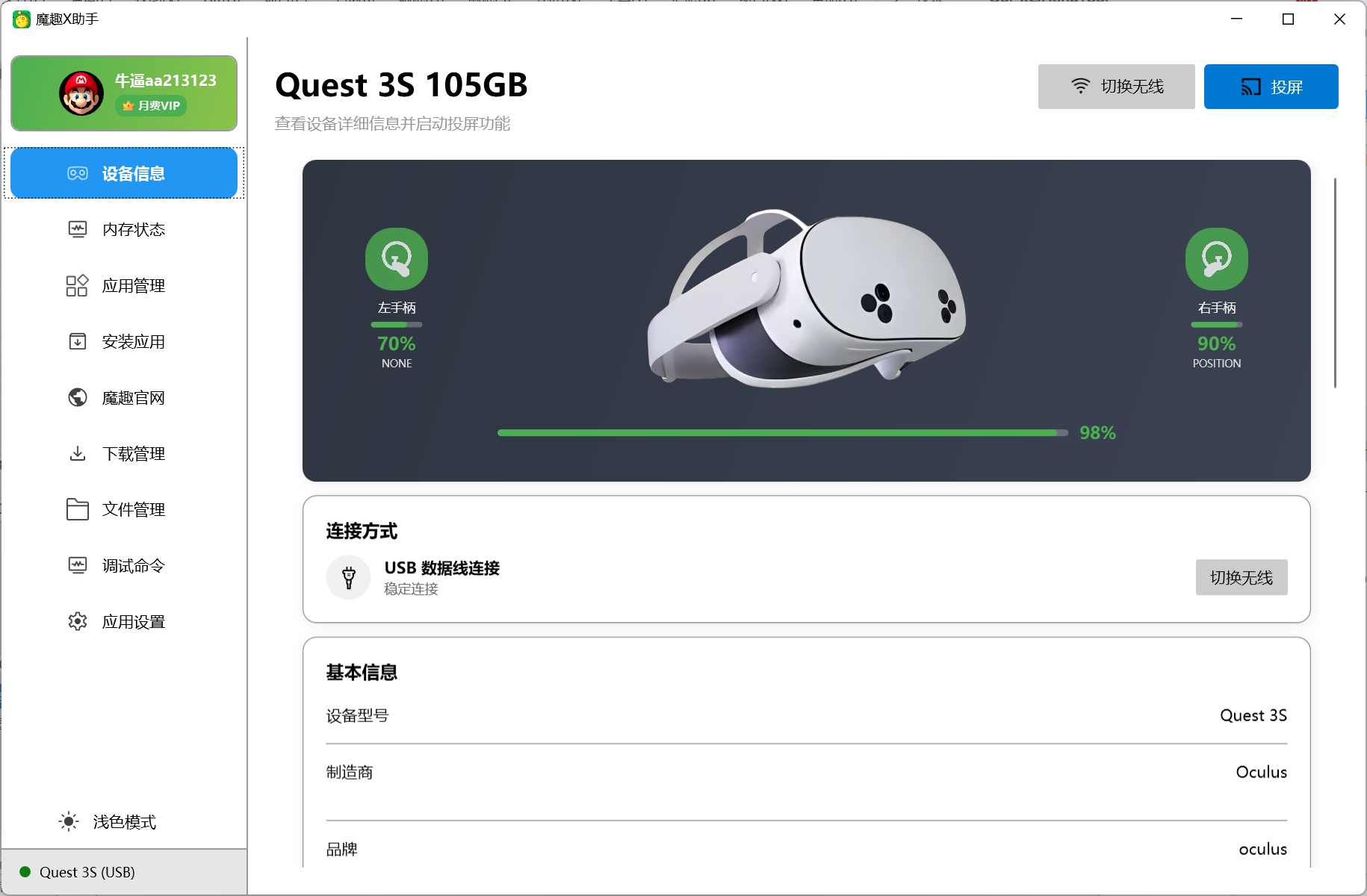Open 内存状态 to view memory status
Image resolution: width=1367 pixels, height=896 pixels.
tap(123, 229)
